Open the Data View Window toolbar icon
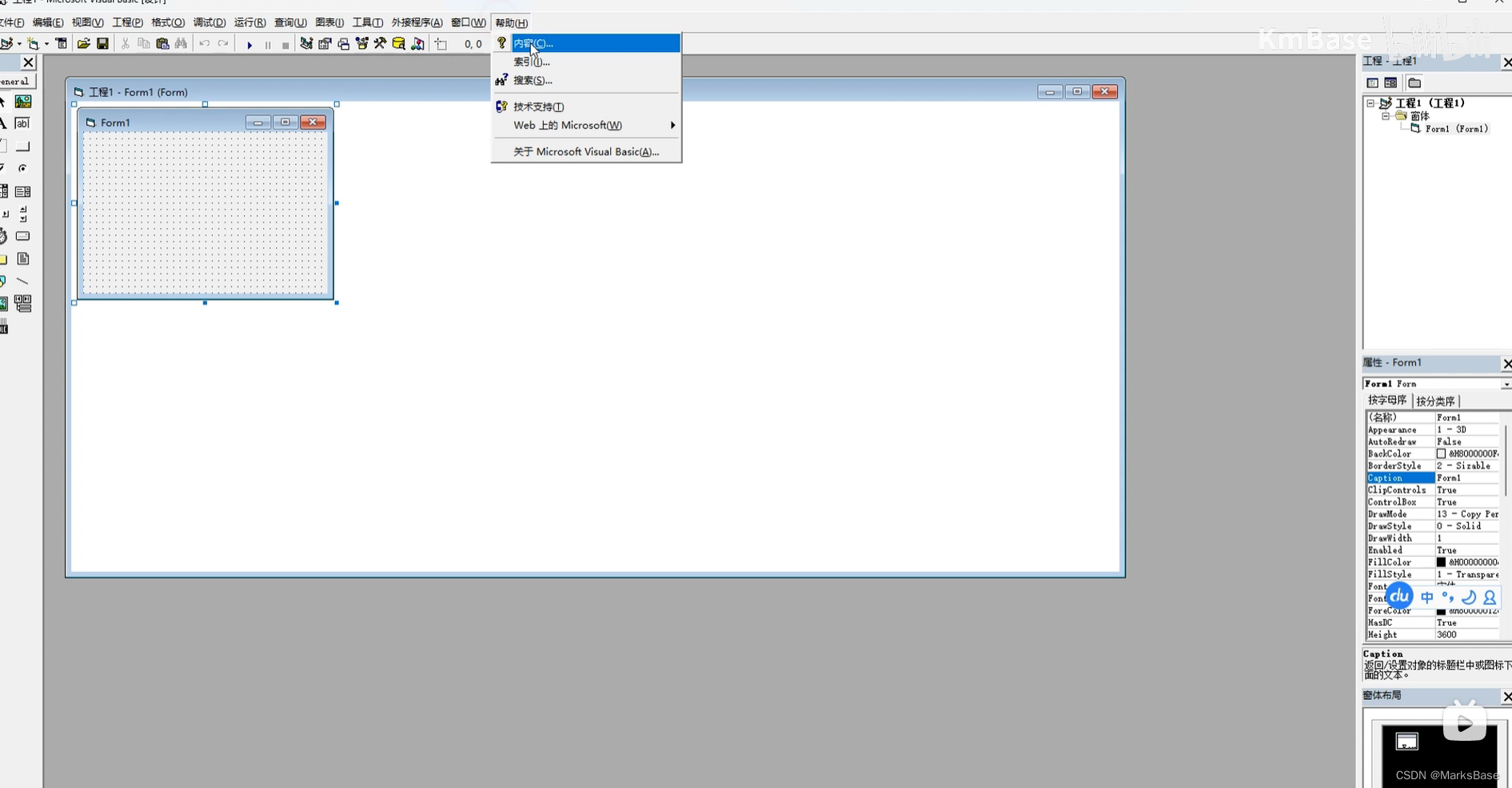The image size is (1512, 788). coord(399,44)
